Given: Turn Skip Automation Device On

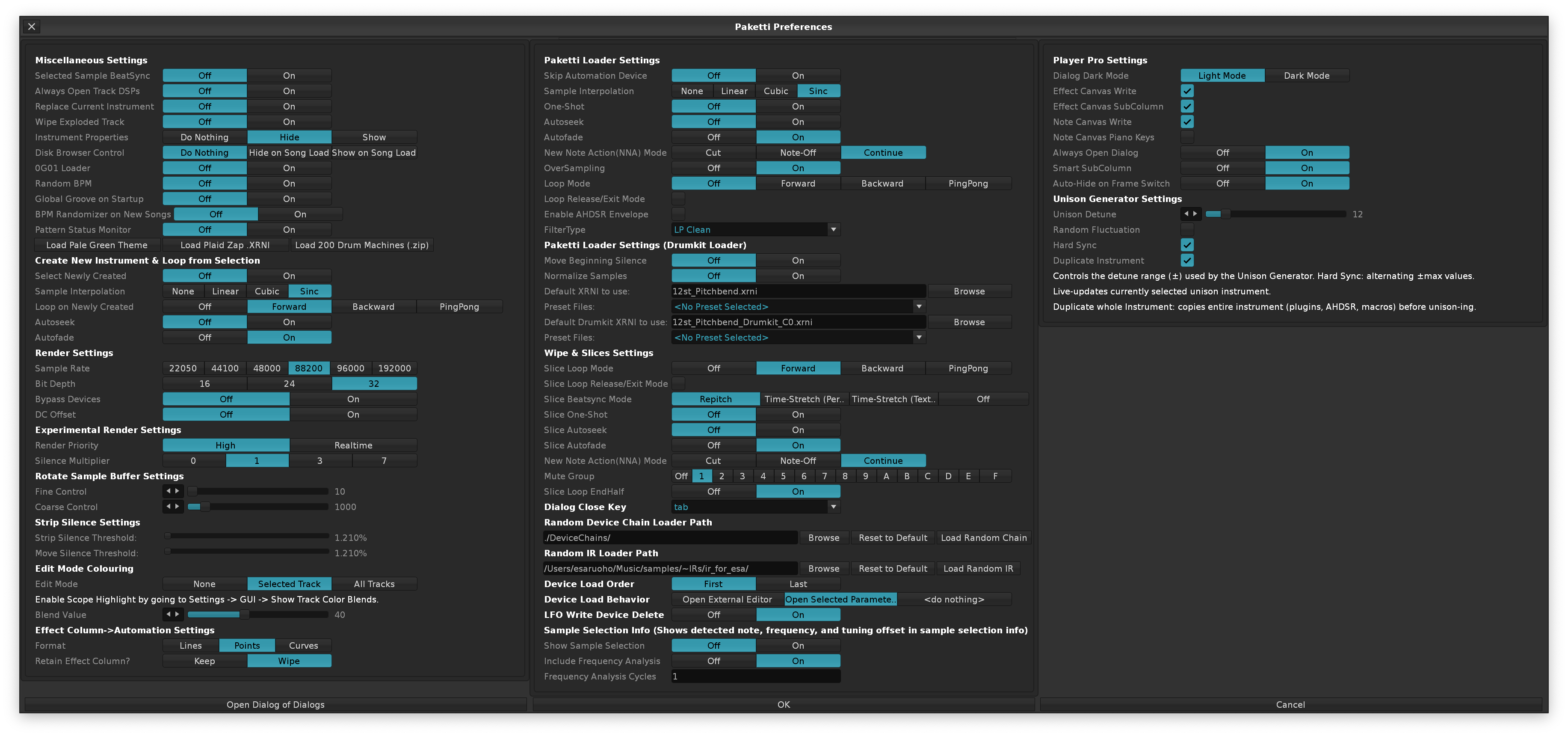Looking at the screenshot, I should [798, 75].
